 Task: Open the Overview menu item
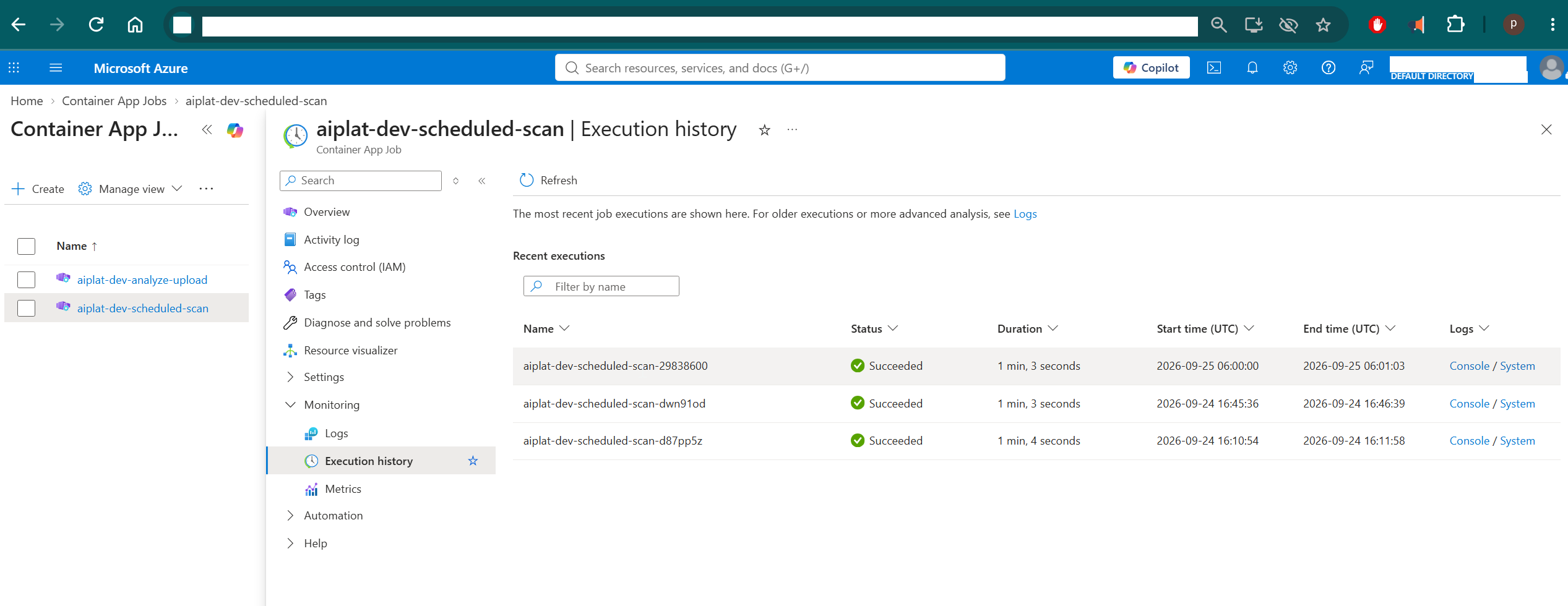(327, 212)
